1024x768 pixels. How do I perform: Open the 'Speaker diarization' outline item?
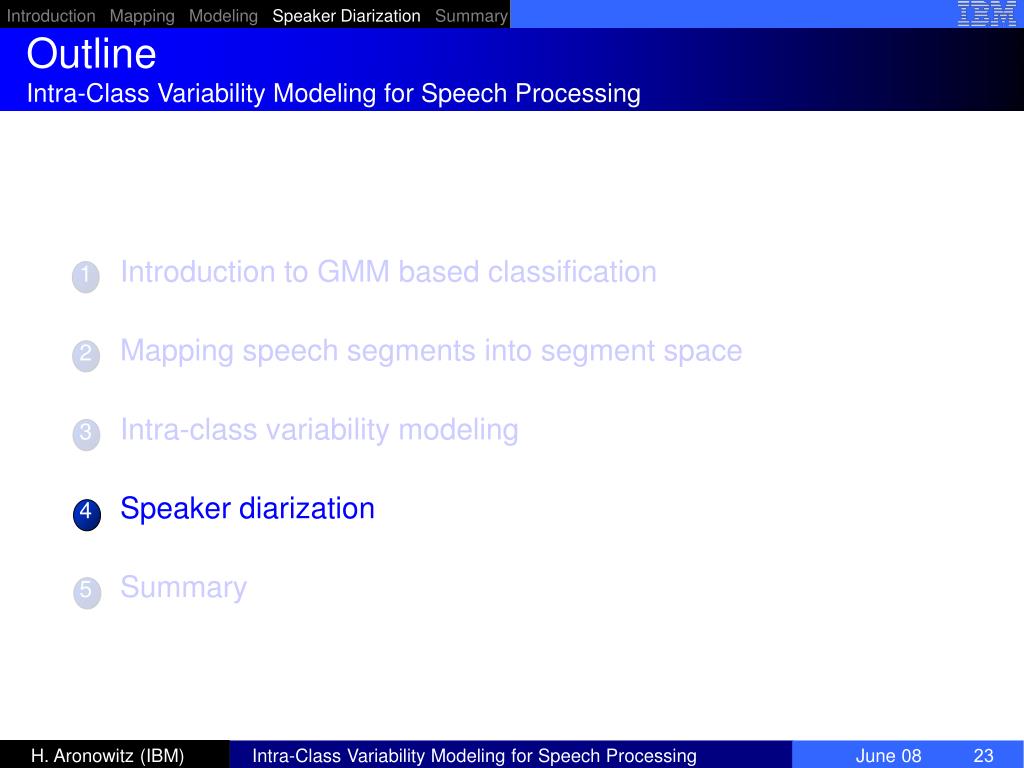[x=248, y=509]
